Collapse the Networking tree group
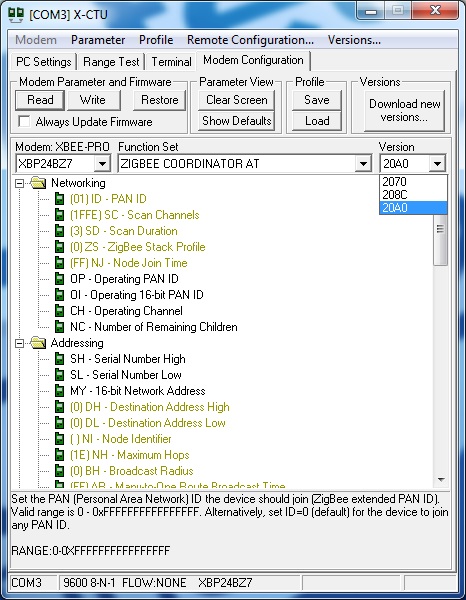The image size is (466, 600). (19, 184)
